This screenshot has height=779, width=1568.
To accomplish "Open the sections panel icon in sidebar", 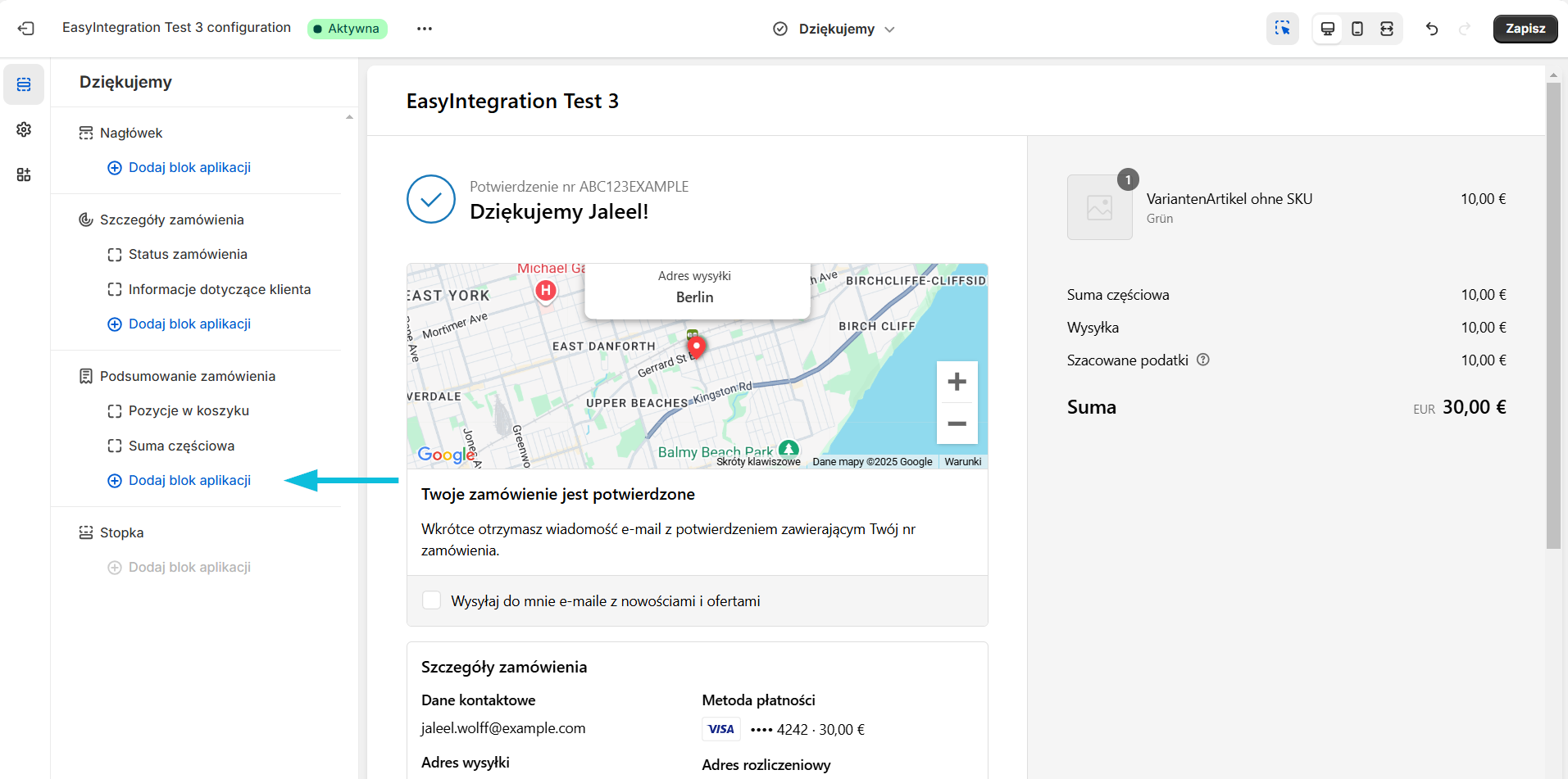I will 24,84.
